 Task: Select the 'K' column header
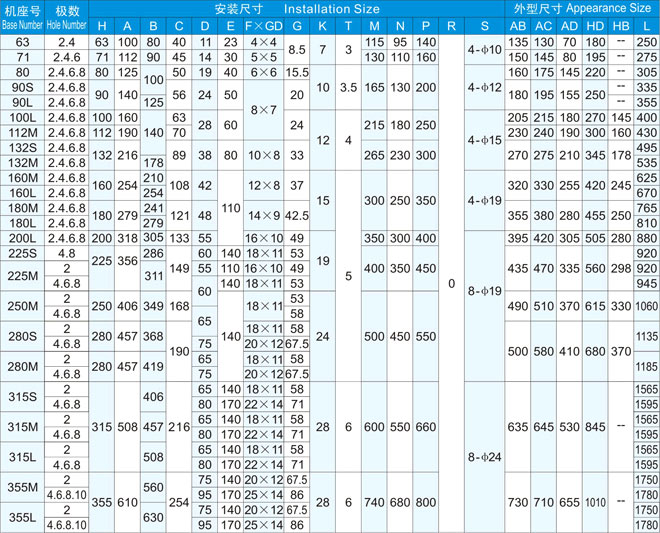322,26
